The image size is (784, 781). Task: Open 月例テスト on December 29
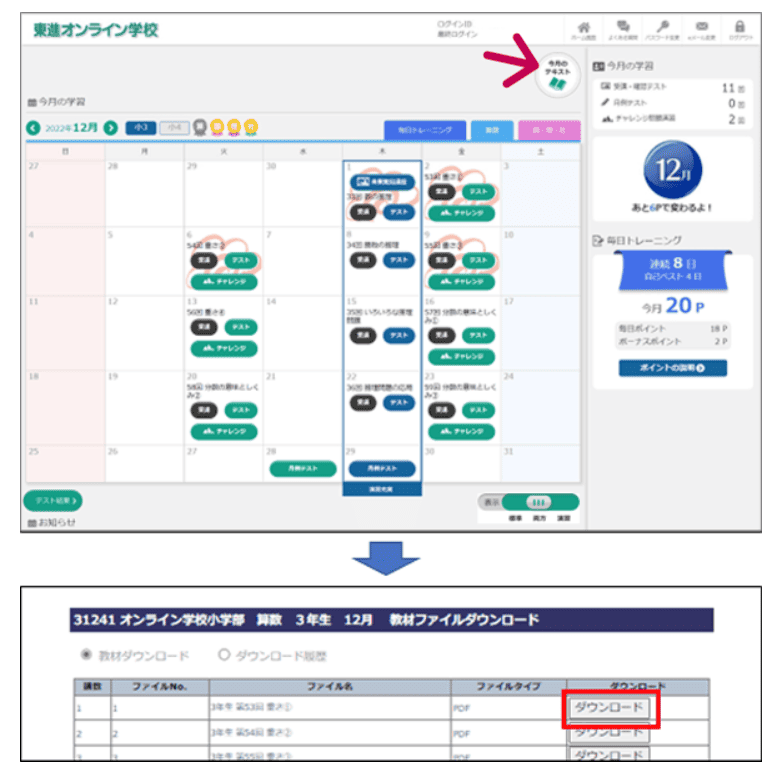pyautogui.click(x=382, y=468)
